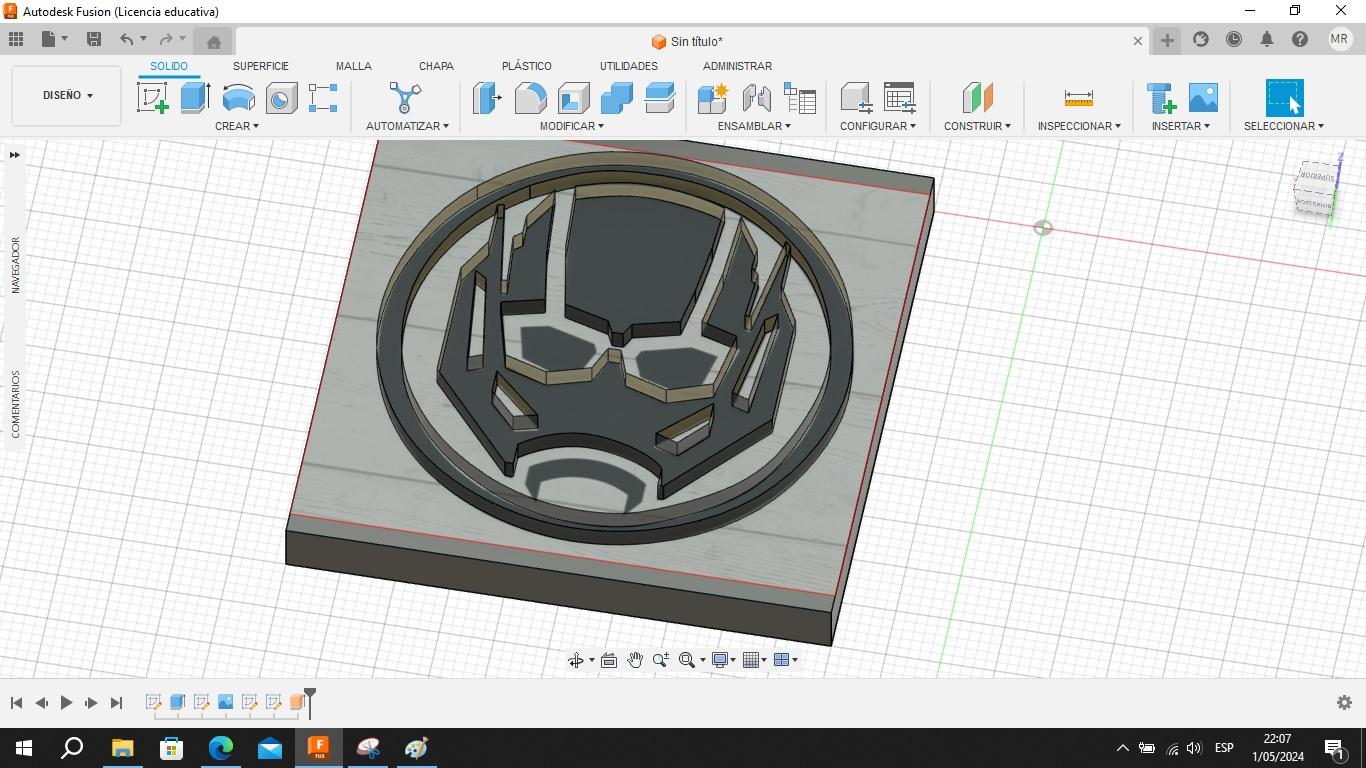Jump to the timeline end

point(116,703)
